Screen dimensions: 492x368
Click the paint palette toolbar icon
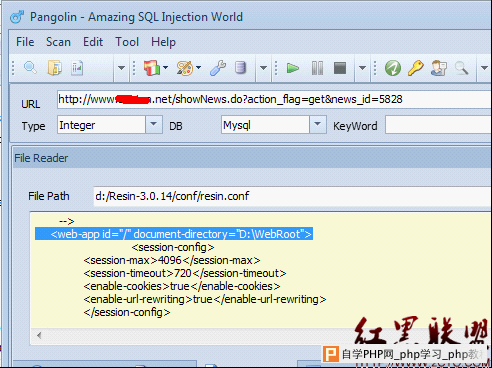[x=185, y=68]
